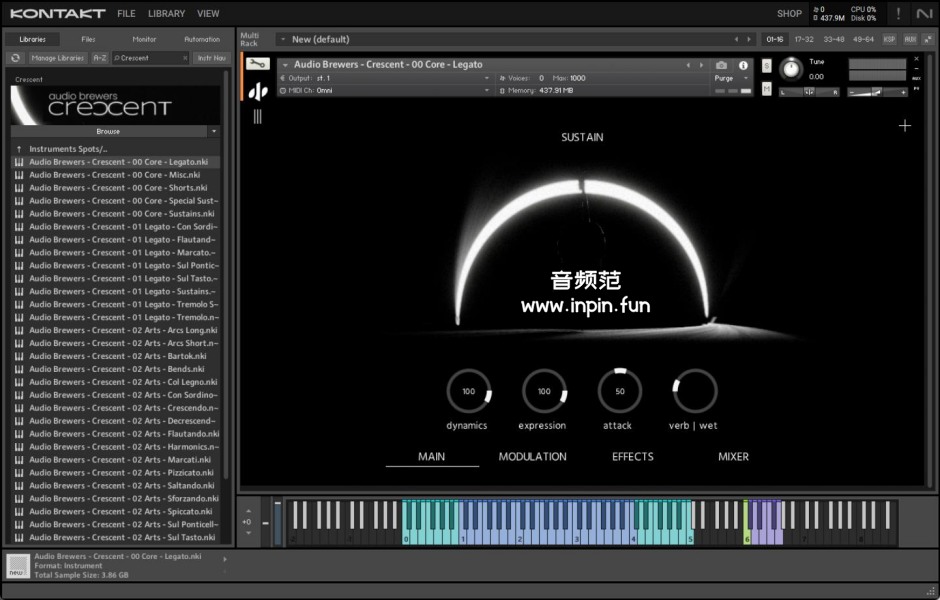Open the instrument info icon
The width and height of the screenshot is (940, 600).
pyautogui.click(x=743, y=65)
